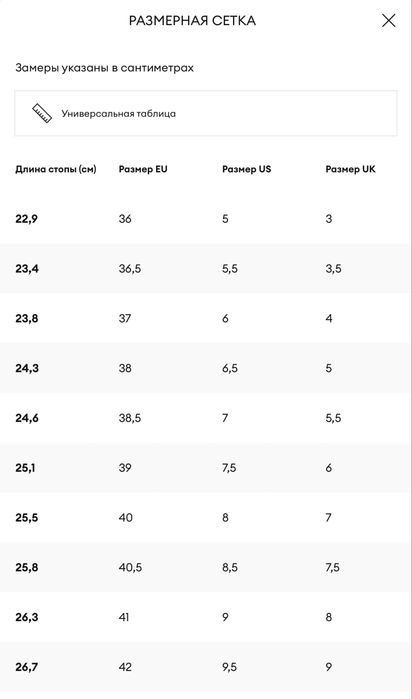This screenshot has width=412, height=699.
Task: Click the ruler icon
Action: [x=42, y=113]
